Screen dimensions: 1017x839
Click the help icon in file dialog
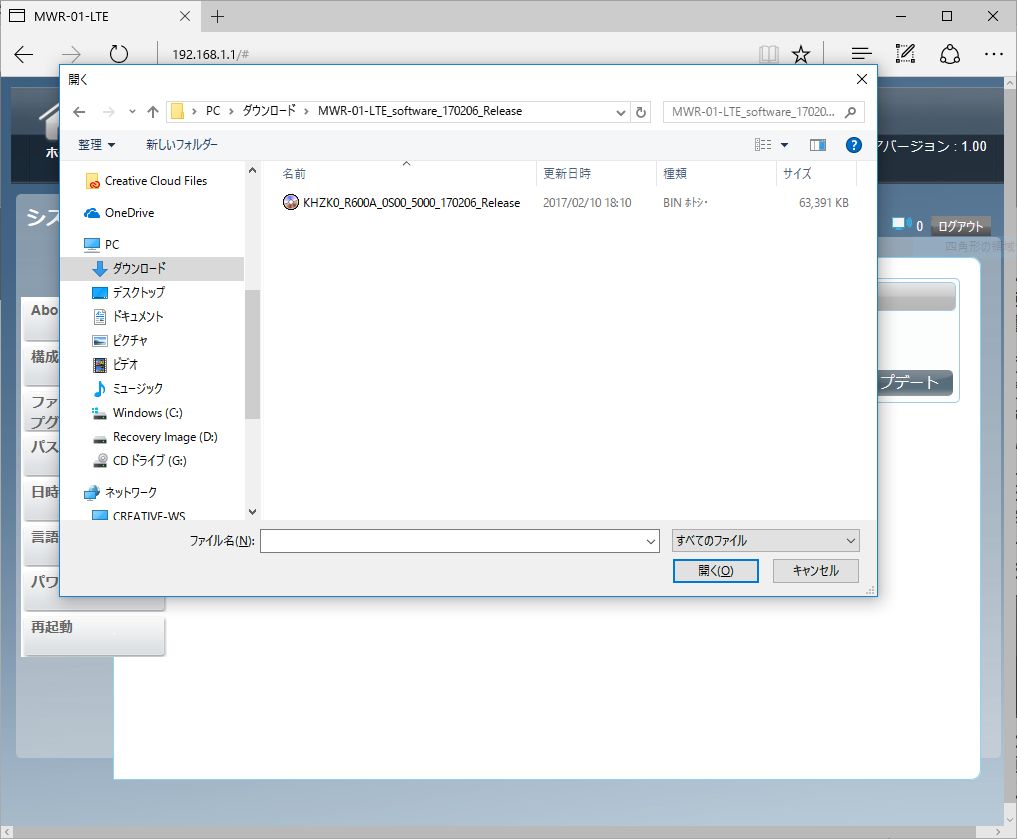(x=853, y=145)
